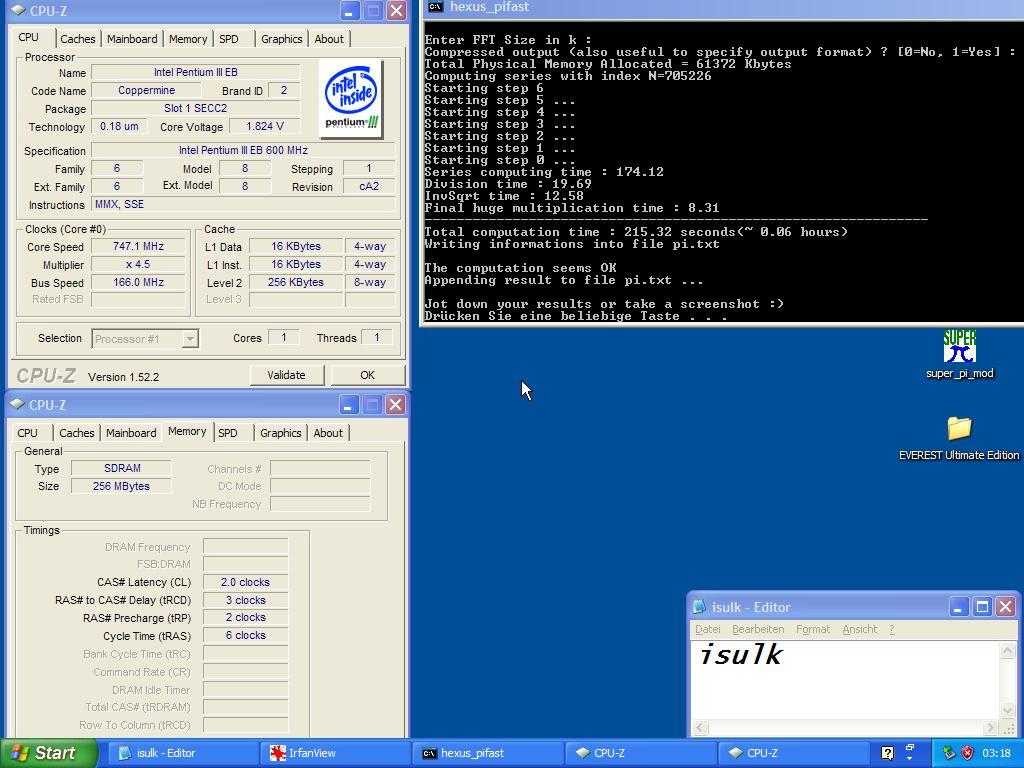Click the help question mark tray icon
The width and height of the screenshot is (1024, 768).
click(887, 753)
